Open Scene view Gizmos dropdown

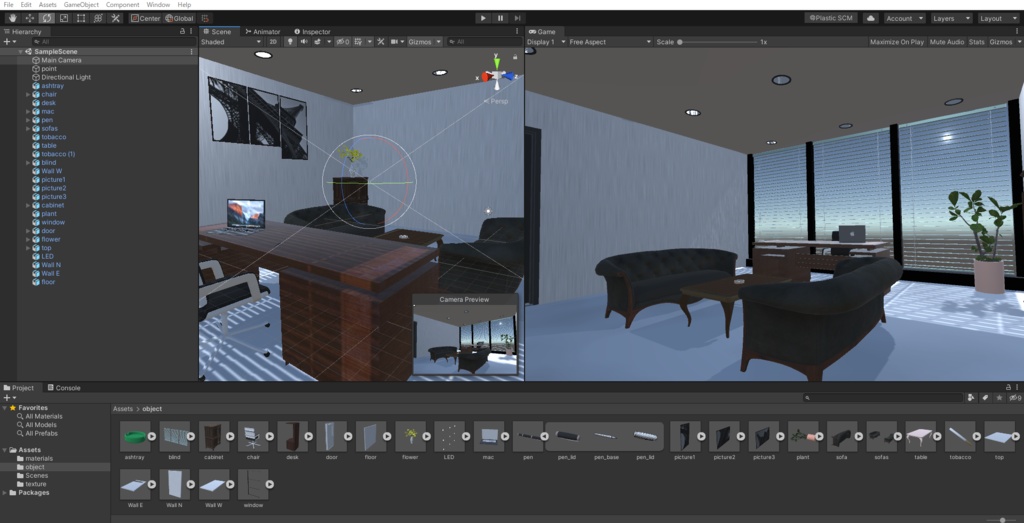(x=424, y=42)
